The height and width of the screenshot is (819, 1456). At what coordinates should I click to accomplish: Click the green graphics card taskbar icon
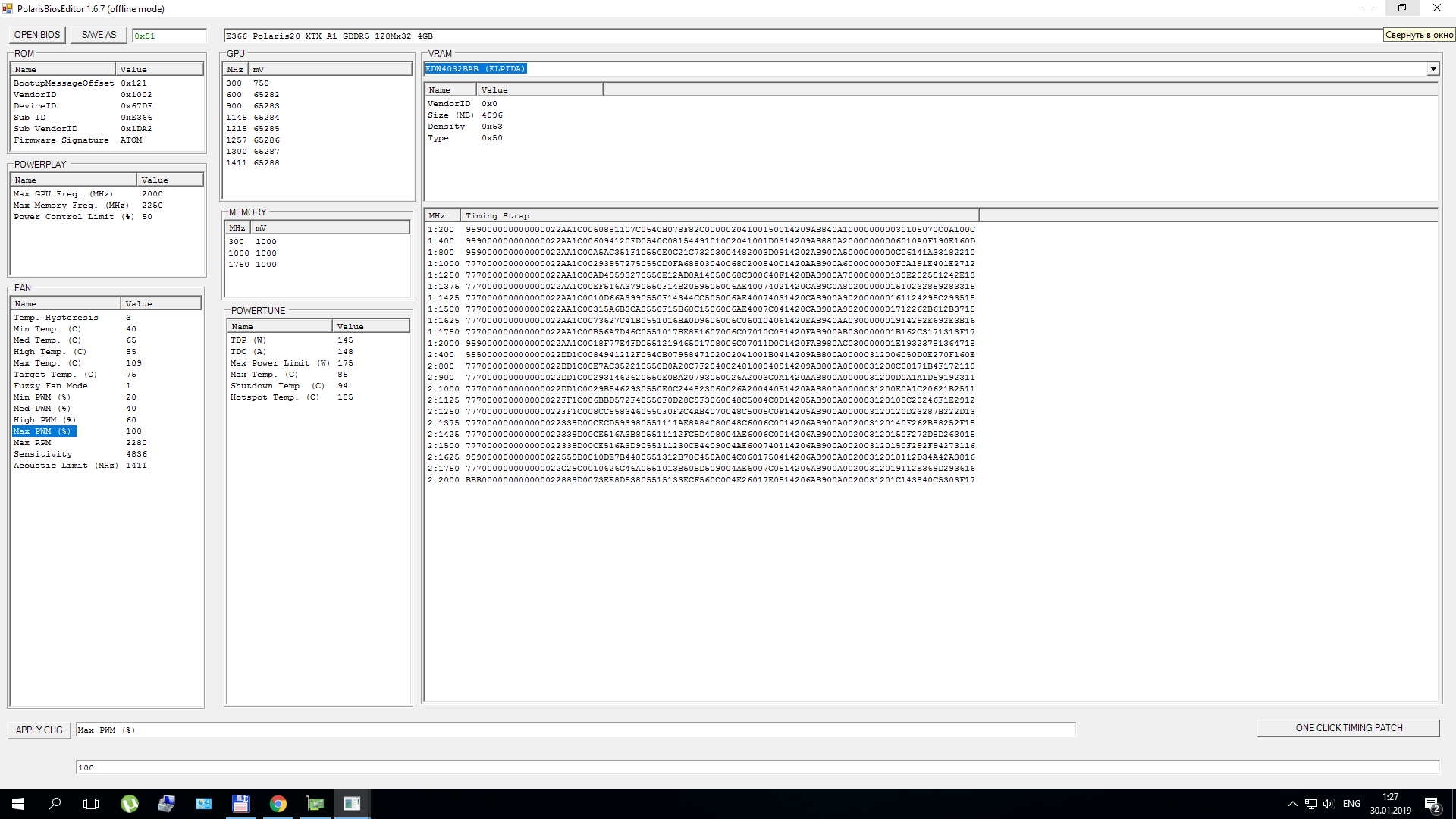pos(315,804)
